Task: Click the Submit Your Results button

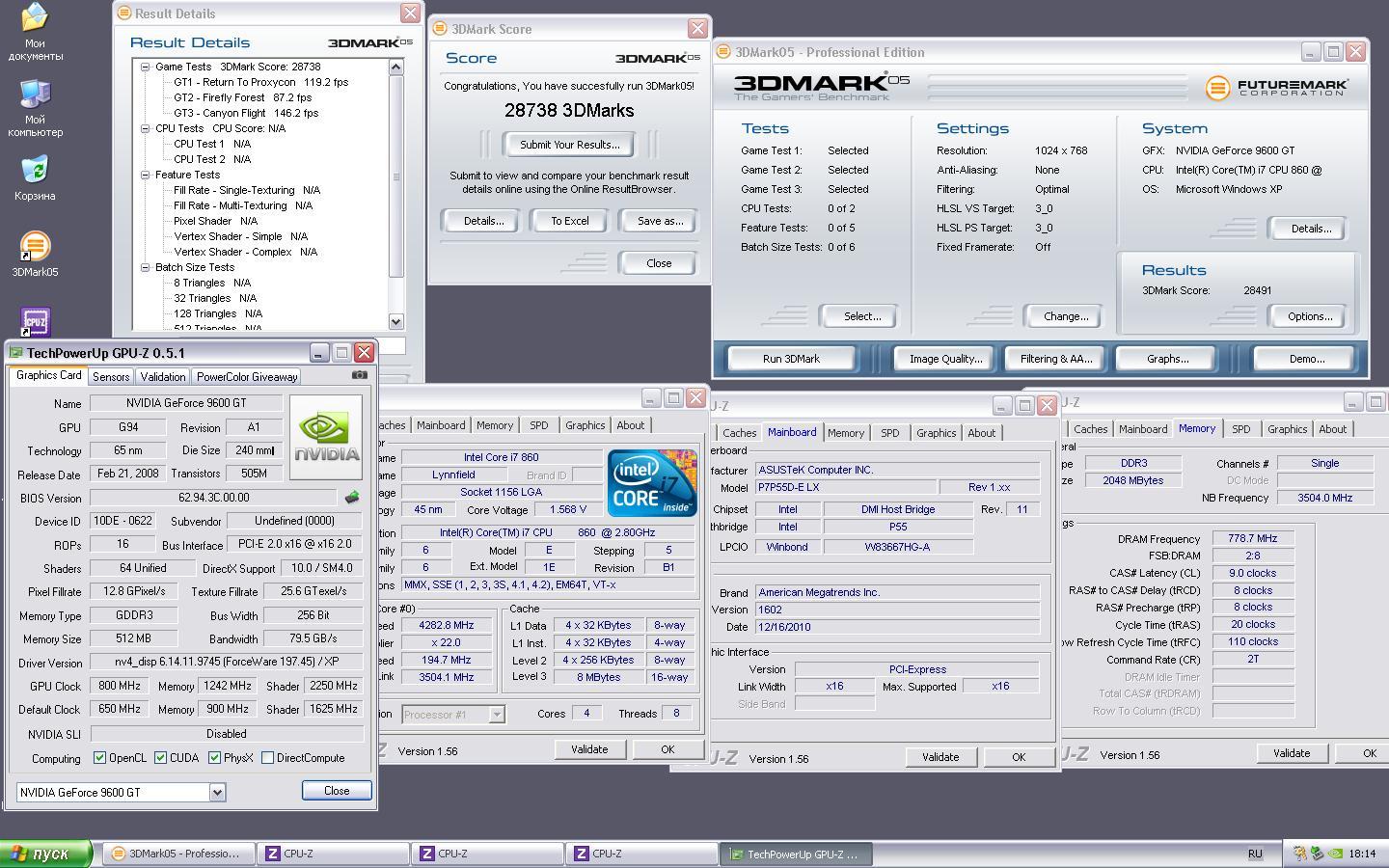Action: point(569,145)
